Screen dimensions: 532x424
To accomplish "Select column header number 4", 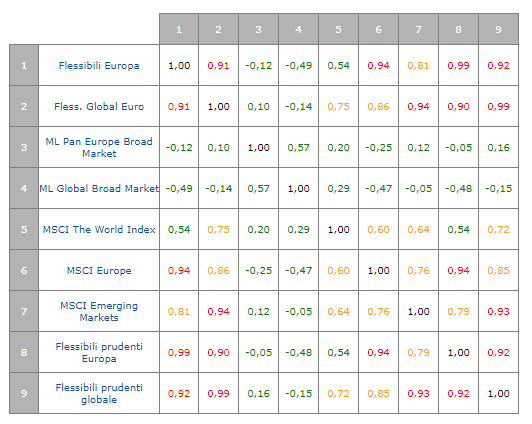I will pos(299,30).
